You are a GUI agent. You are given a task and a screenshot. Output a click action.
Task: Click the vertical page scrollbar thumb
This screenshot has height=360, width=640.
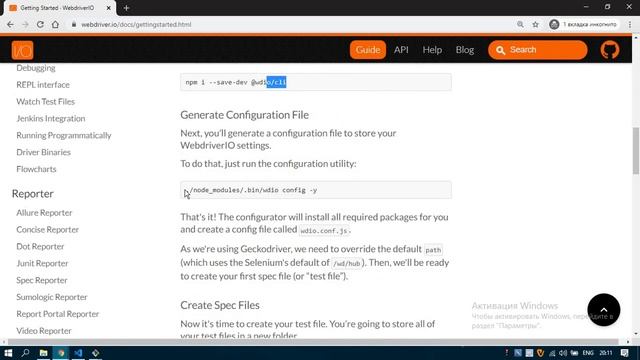tap(636, 151)
